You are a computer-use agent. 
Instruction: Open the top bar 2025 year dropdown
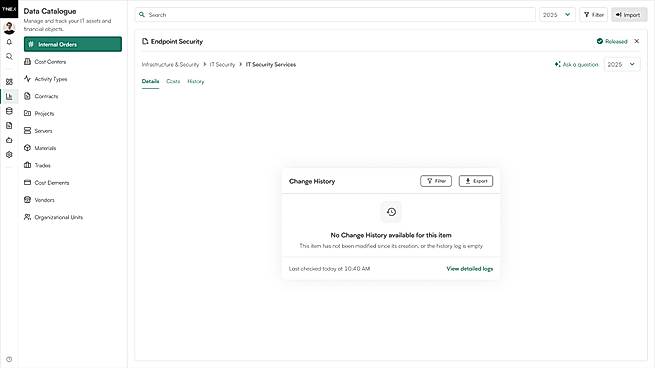point(557,15)
